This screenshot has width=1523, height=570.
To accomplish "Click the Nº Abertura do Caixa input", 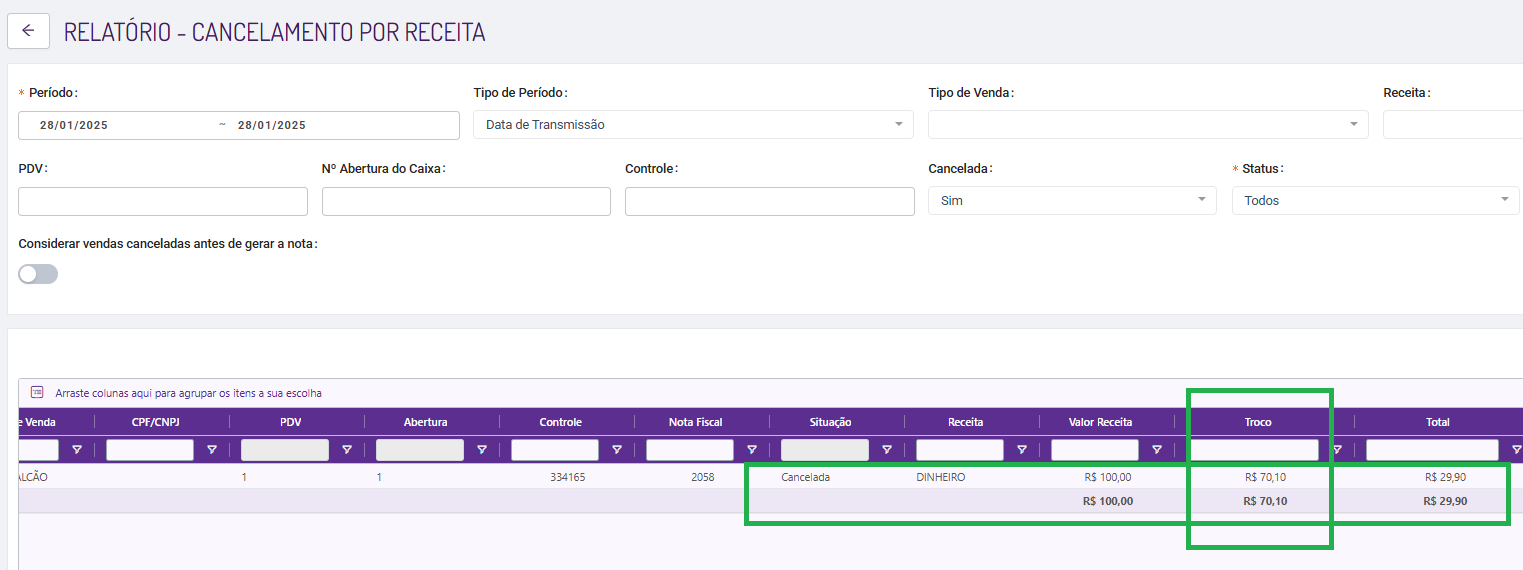I will tap(466, 201).
